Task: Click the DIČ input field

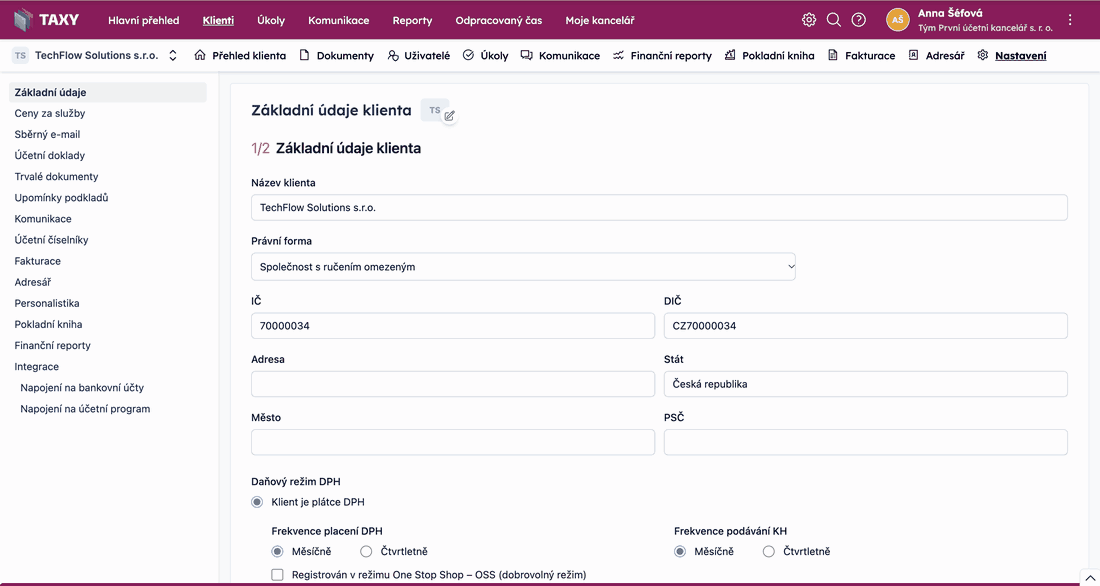Action: [866, 326]
